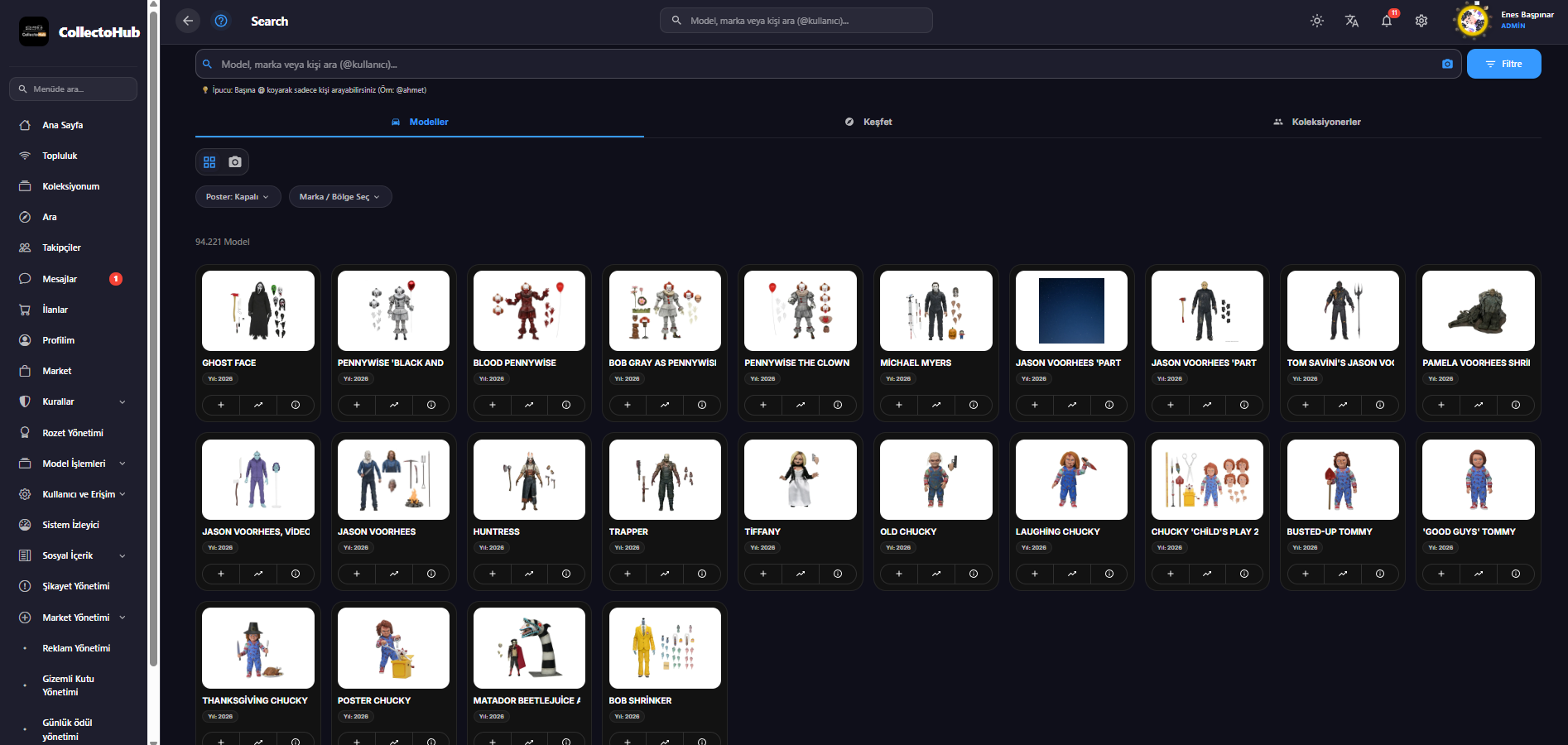Add 'Good Guys' Tommy with plus icon

(1441, 574)
